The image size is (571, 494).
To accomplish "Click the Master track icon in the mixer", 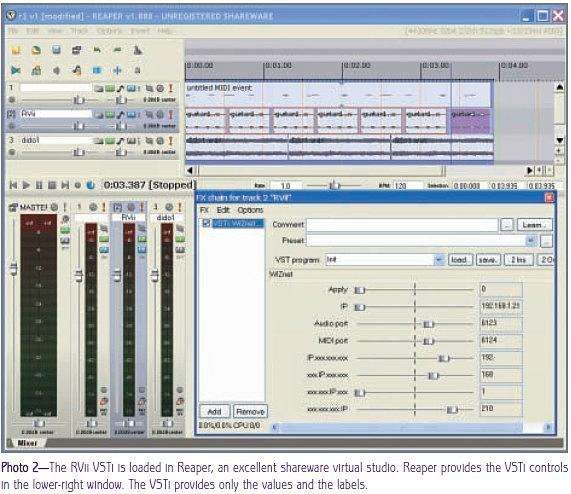I will [x=13, y=208].
